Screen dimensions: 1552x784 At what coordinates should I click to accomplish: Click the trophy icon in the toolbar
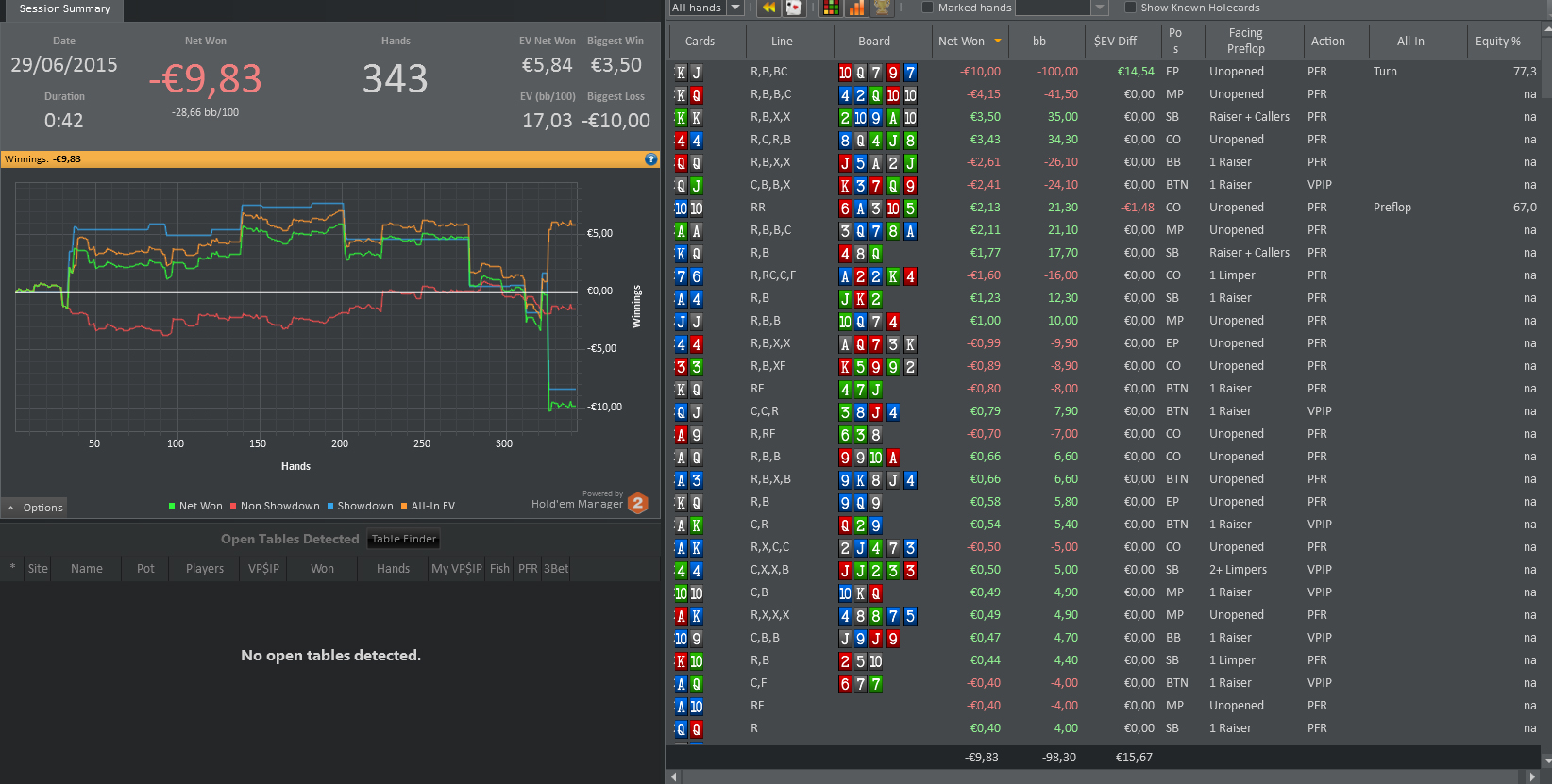(x=882, y=8)
